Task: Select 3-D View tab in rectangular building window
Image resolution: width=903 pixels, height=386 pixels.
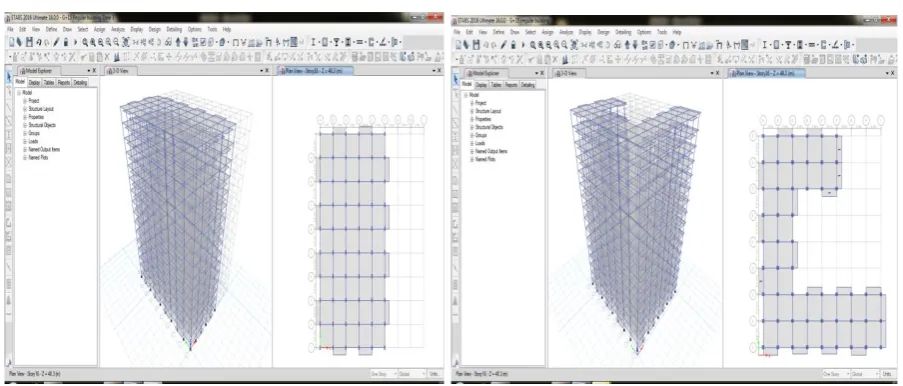Action: (x=121, y=71)
